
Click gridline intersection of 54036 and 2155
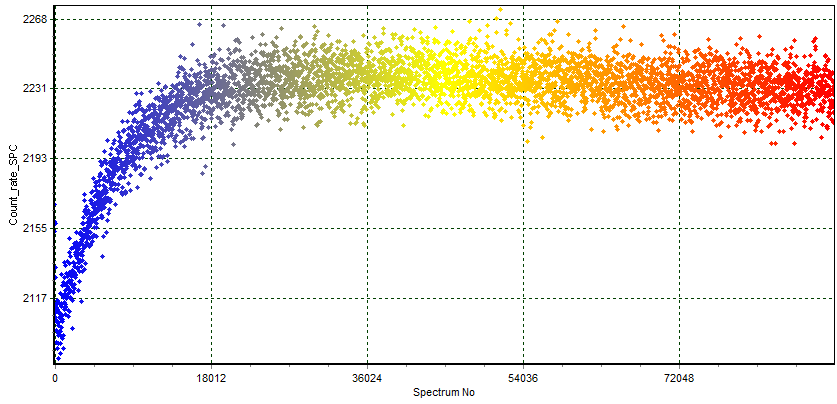[523, 229]
